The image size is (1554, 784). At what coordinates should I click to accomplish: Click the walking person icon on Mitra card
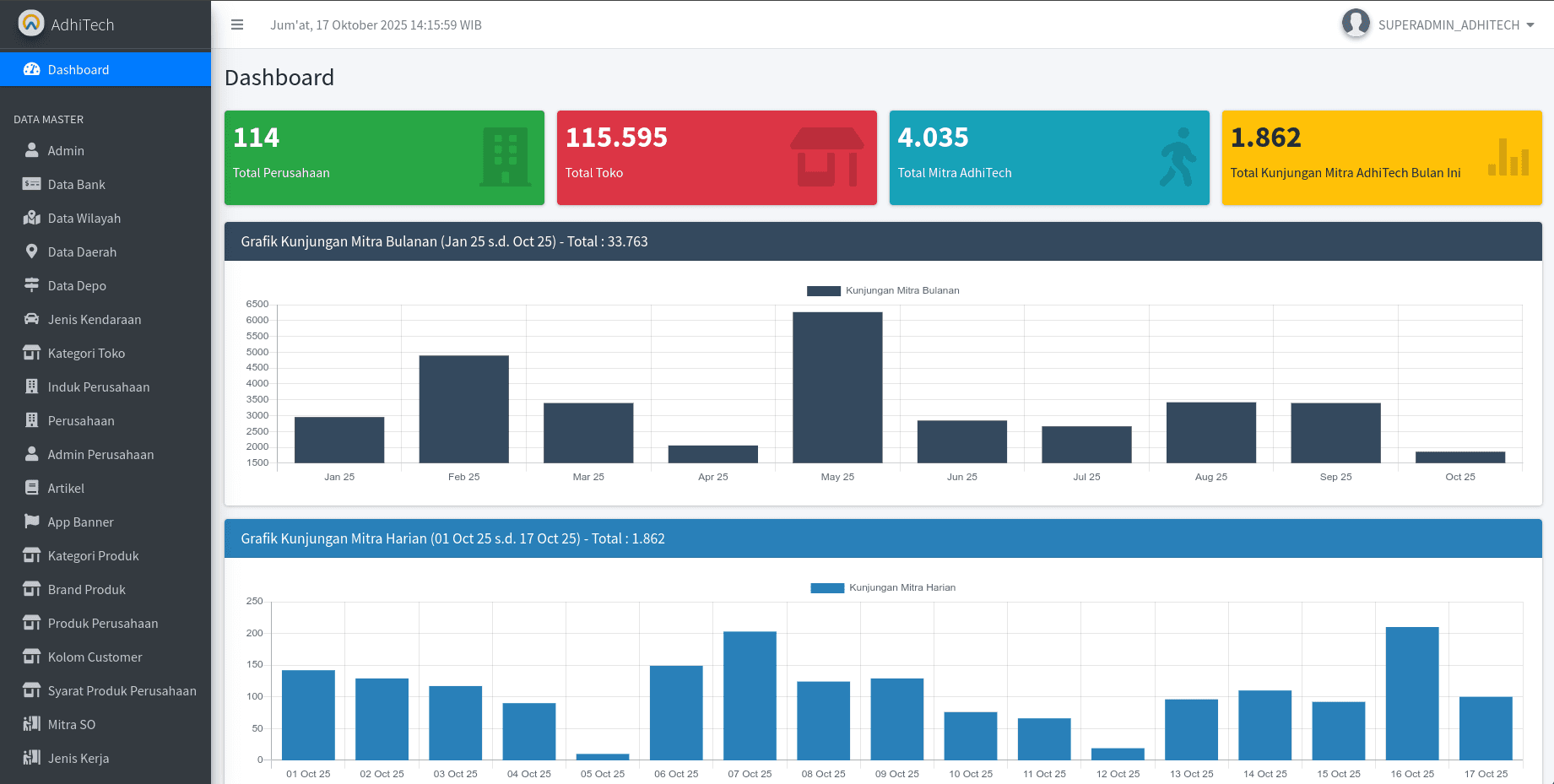(1178, 157)
